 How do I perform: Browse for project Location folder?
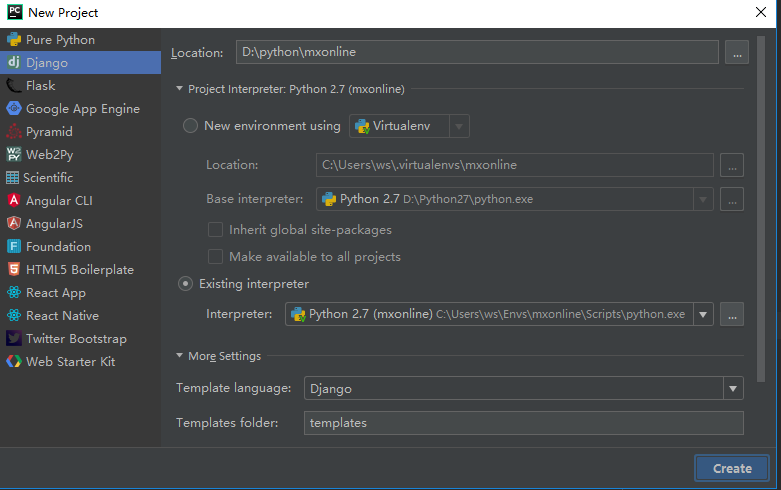tap(737, 52)
